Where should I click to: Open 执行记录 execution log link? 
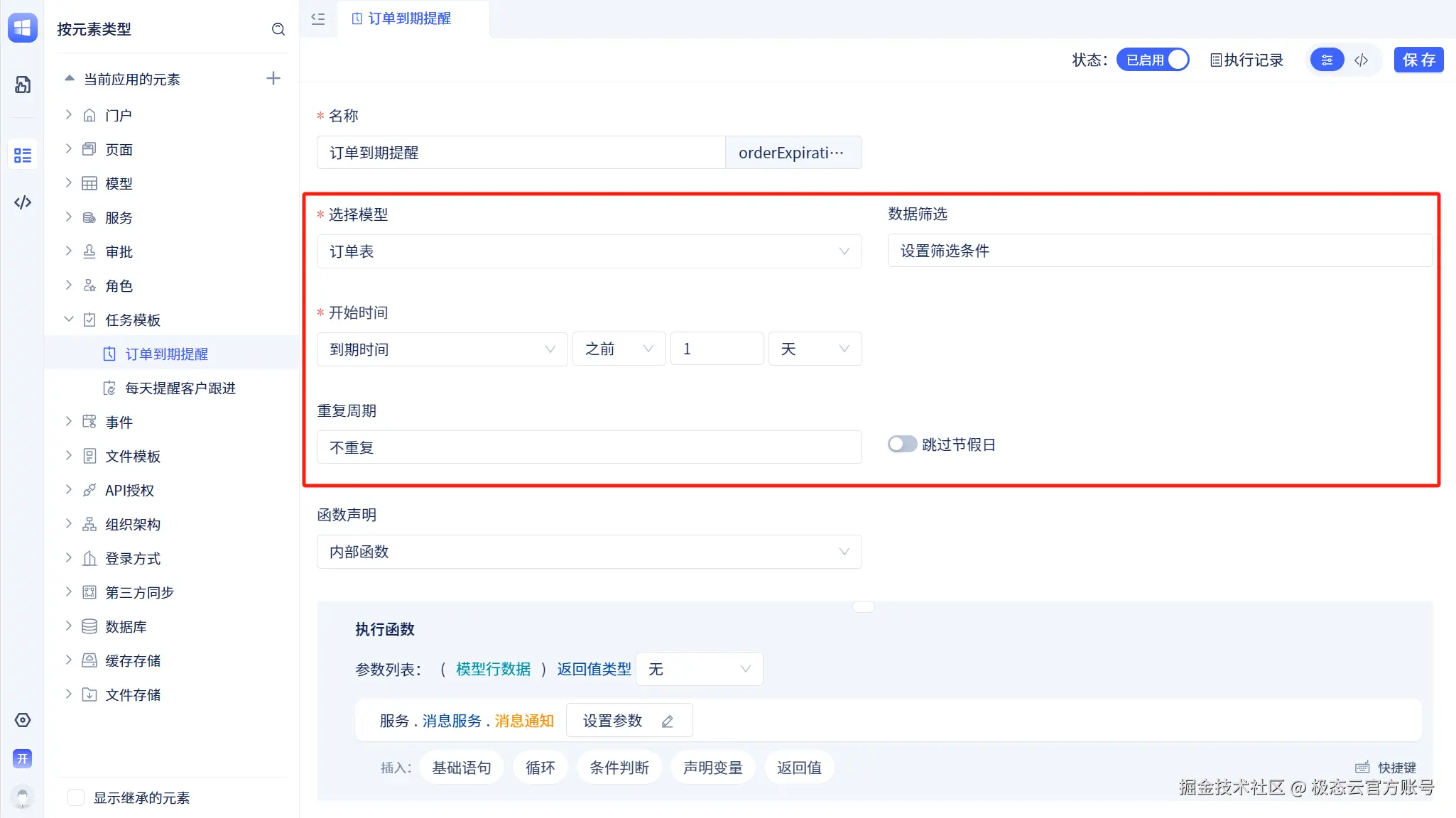pyautogui.click(x=1246, y=60)
